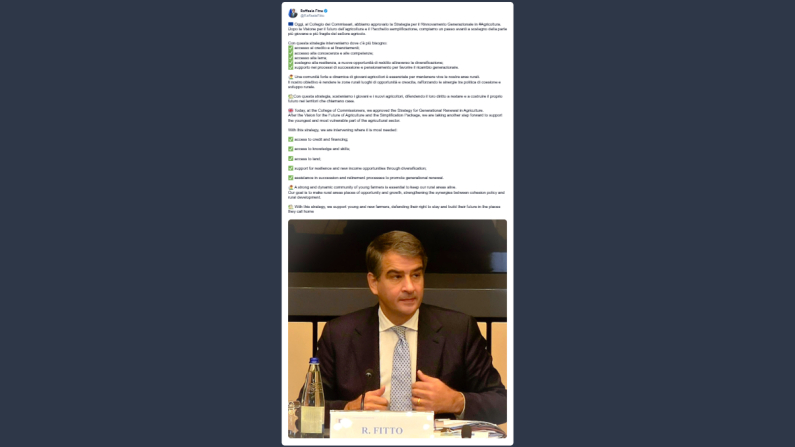Click the check beside "support for resilience" line
This screenshot has height=447, width=795.
coord(291,168)
